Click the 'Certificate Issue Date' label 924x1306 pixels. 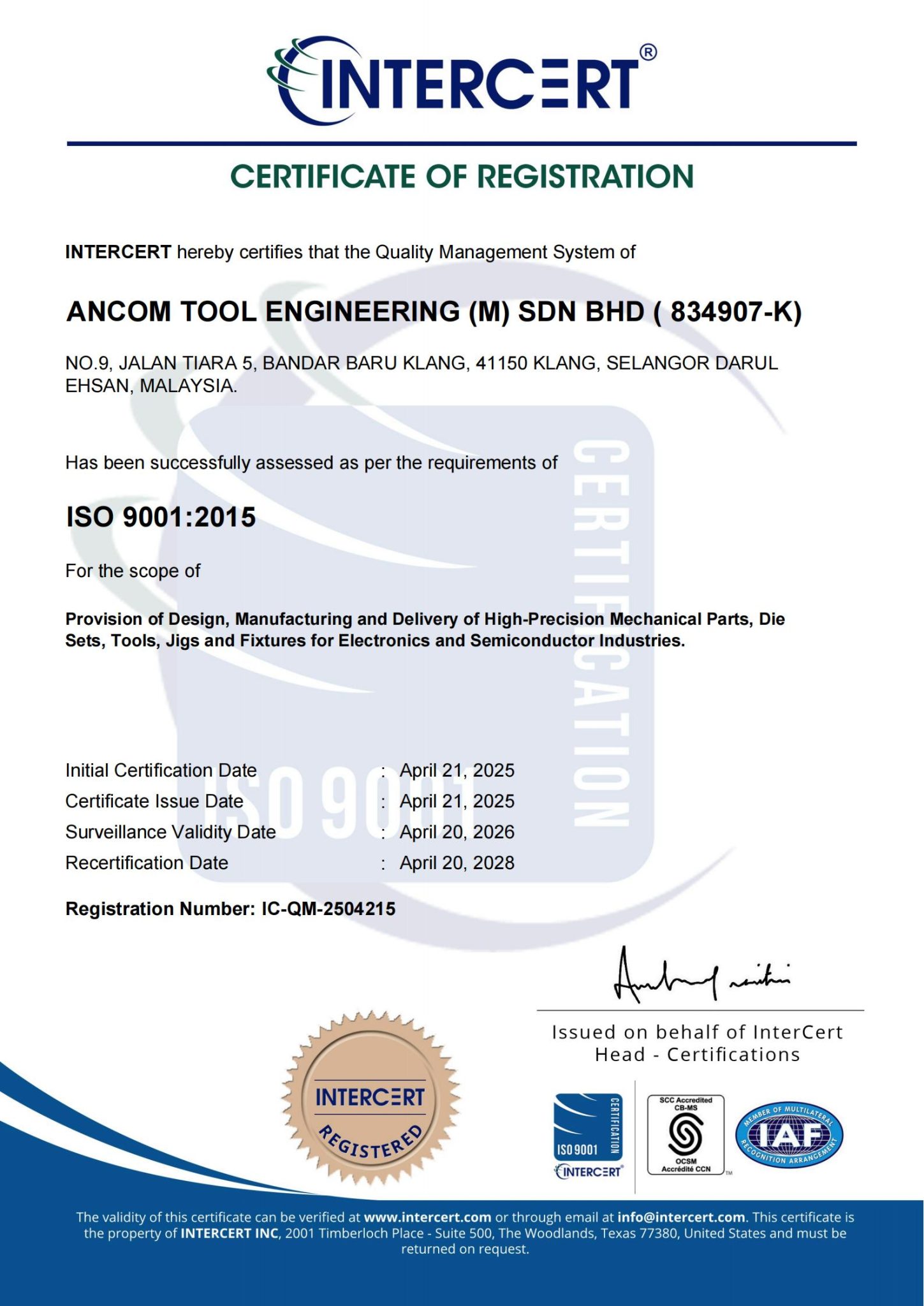(x=154, y=801)
